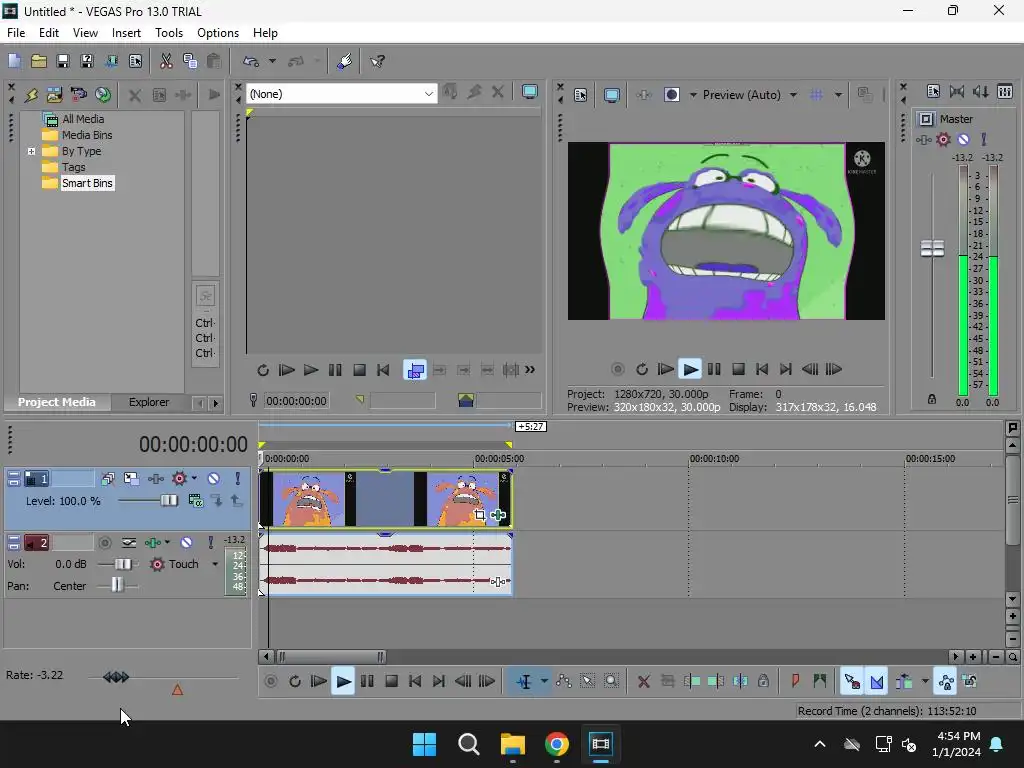Click Preview on External Monitor icon
The height and width of the screenshot is (768, 1024).
[x=611, y=95]
